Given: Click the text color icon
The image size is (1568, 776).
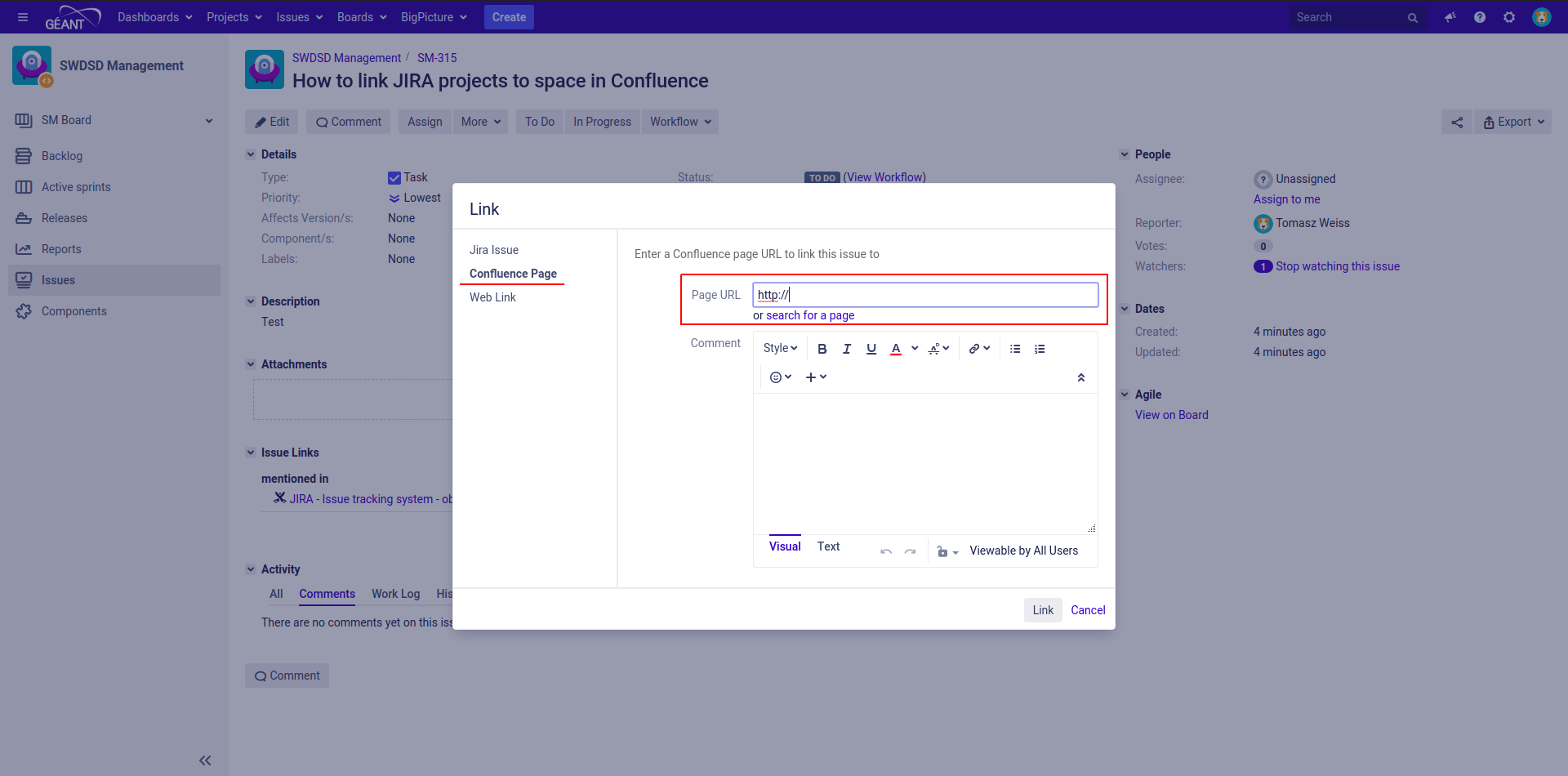Looking at the screenshot, I should pyautogui.click(x=896, y=349).
